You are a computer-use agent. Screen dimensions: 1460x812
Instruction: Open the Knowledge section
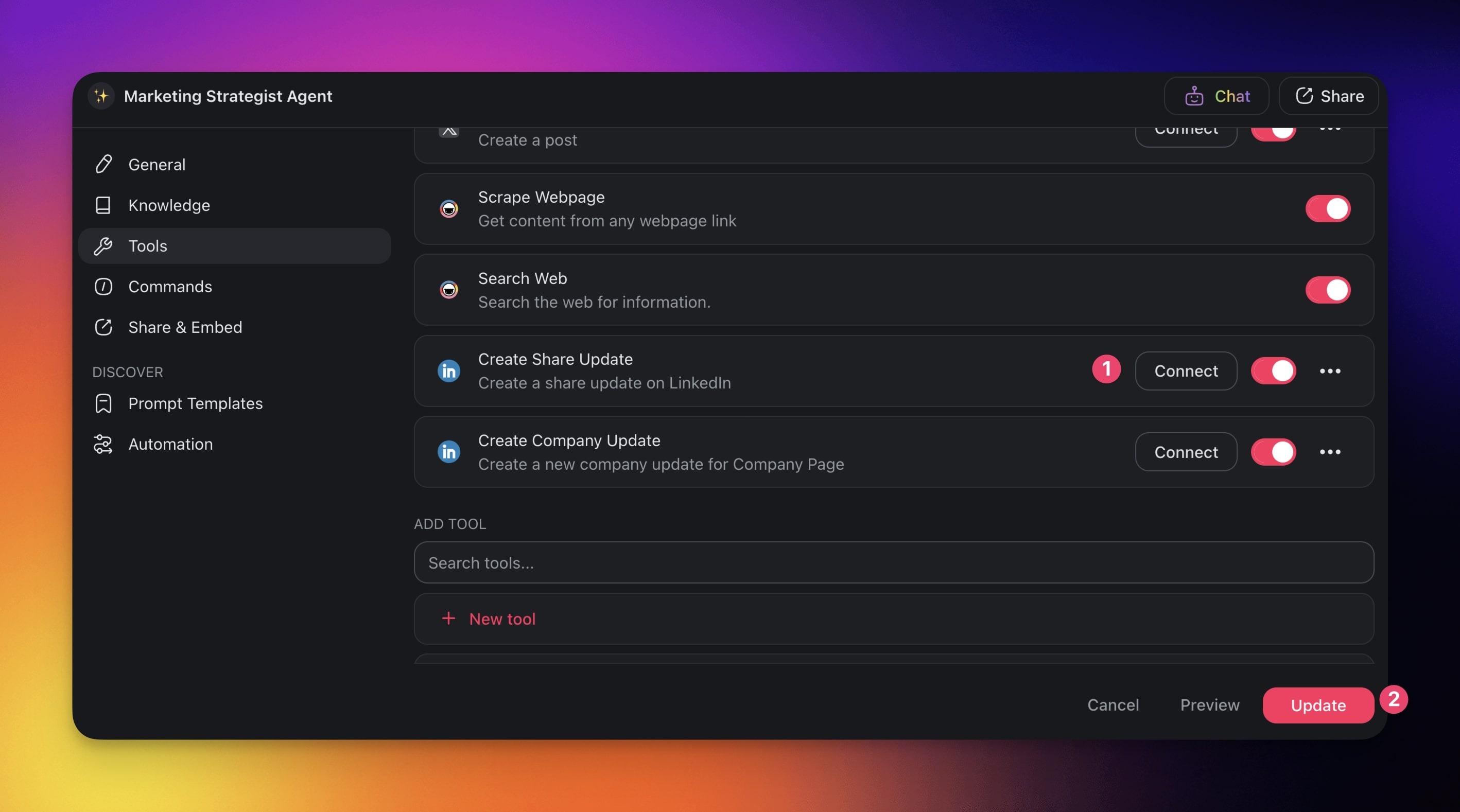click(168, 205)
